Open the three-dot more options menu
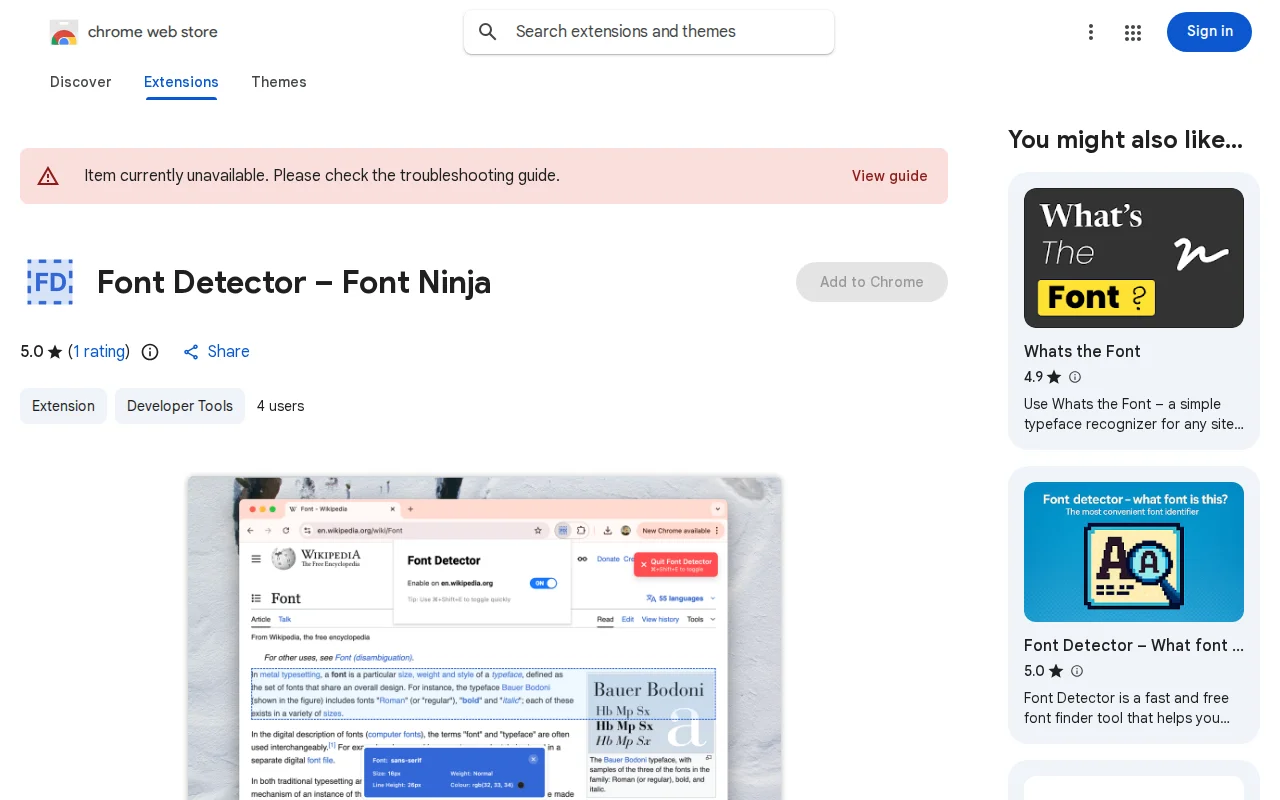 [1091, 32]
